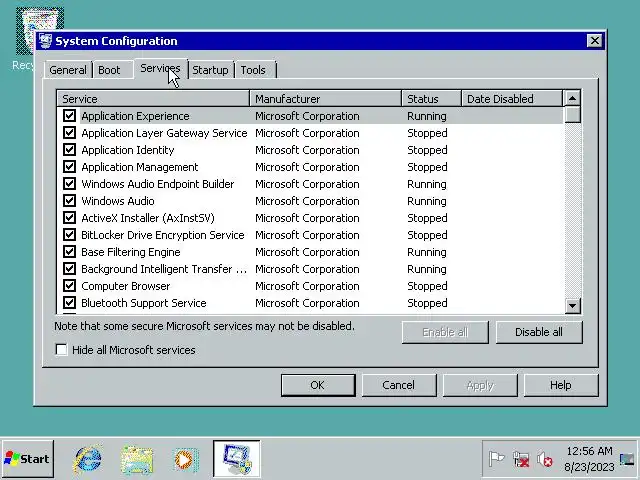
Task: Sort by Service column header
Action: click(153, 99)
